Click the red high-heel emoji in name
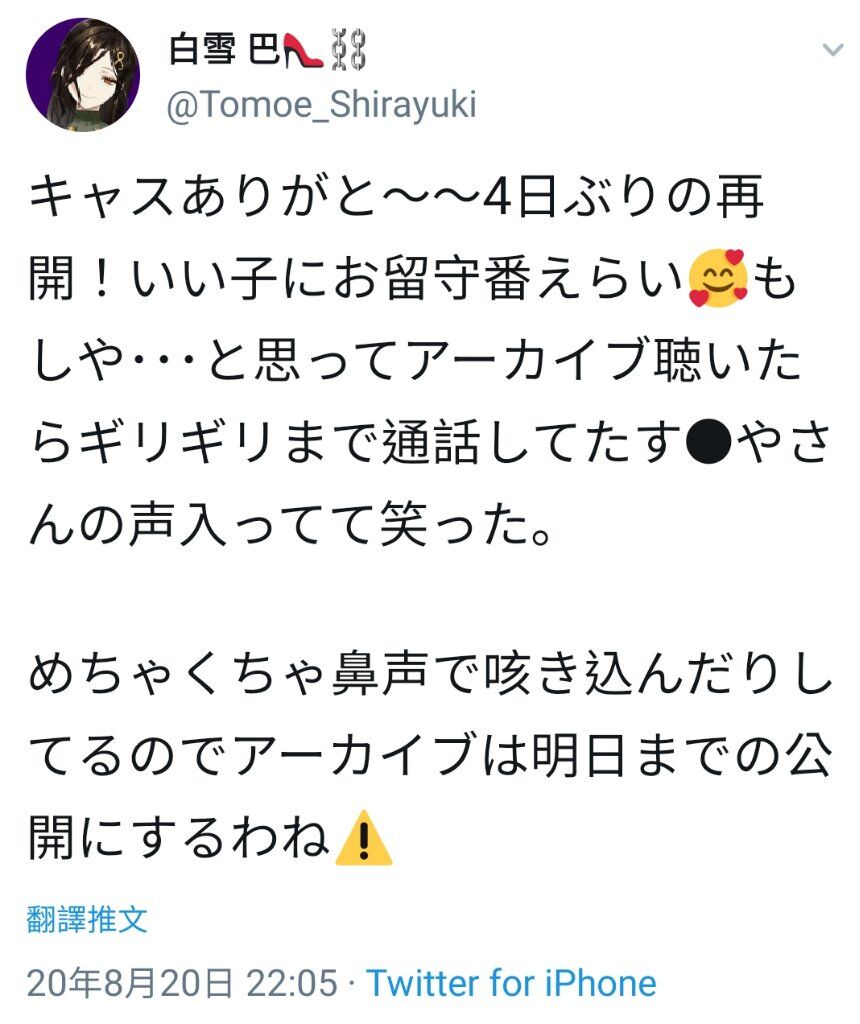 tap(303, 50)
